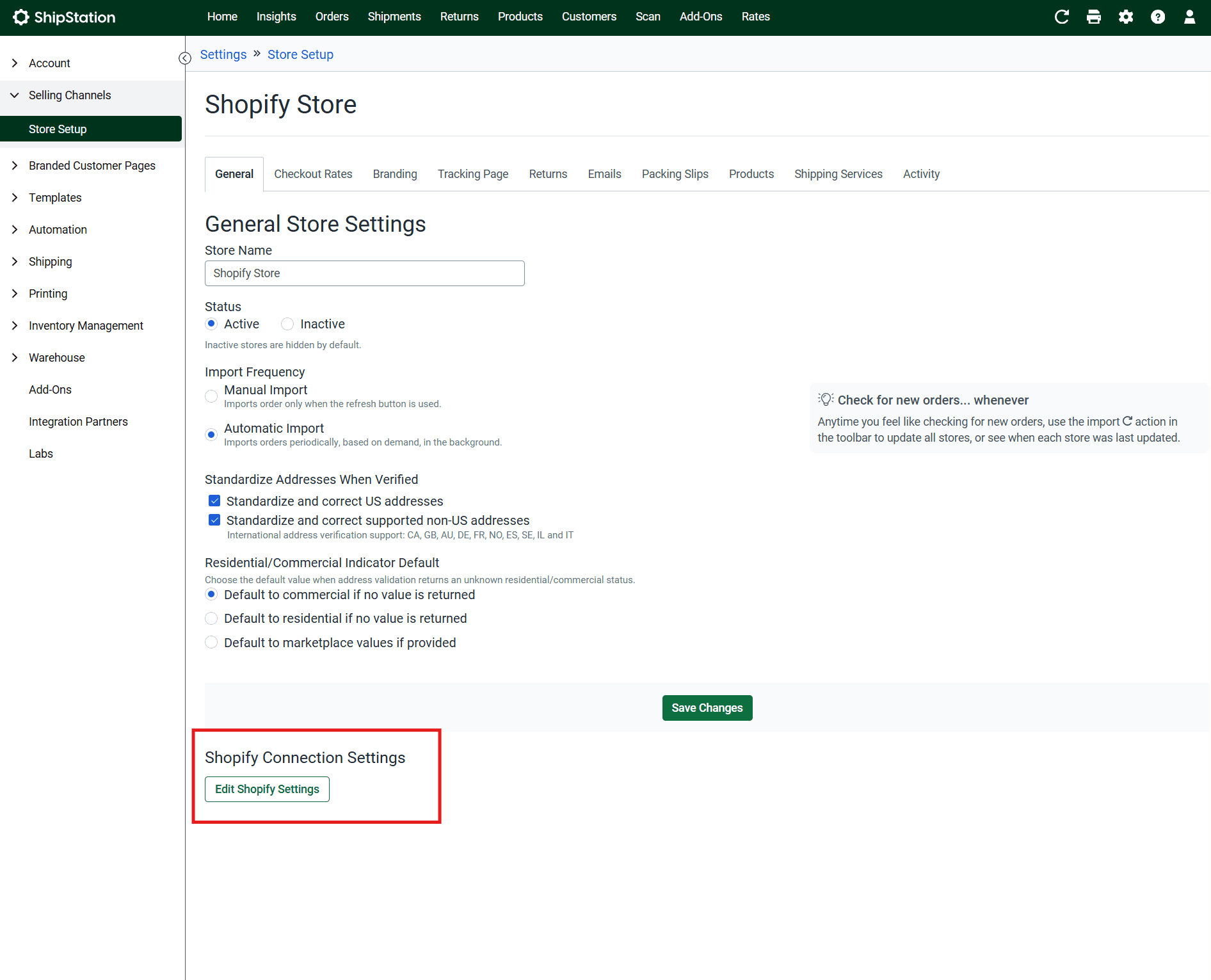The image size is (1211, 980).
Task: Open the help question mark icon
Action: click(1158, 17)
